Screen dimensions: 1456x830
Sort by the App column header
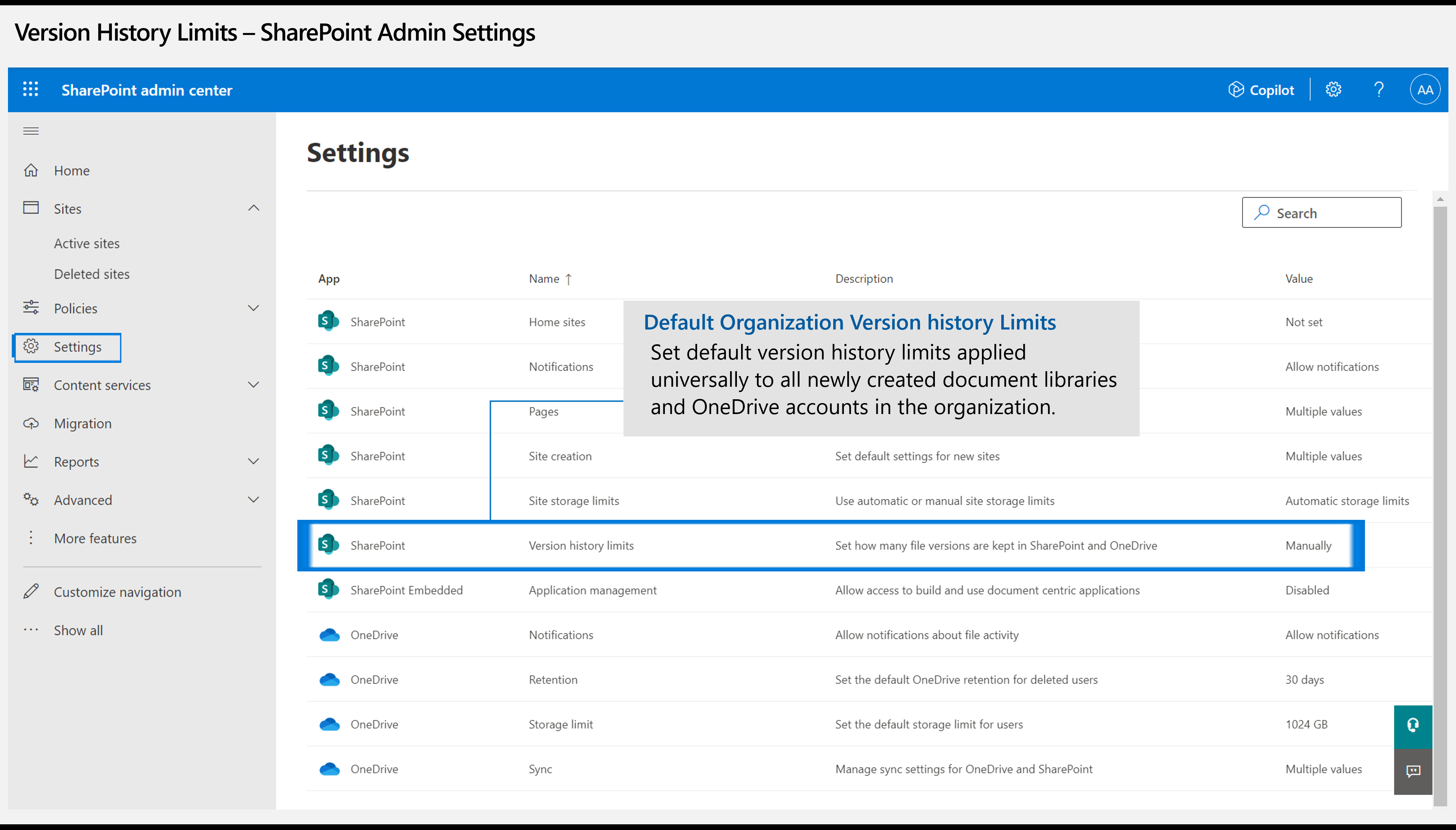[329, 279]
